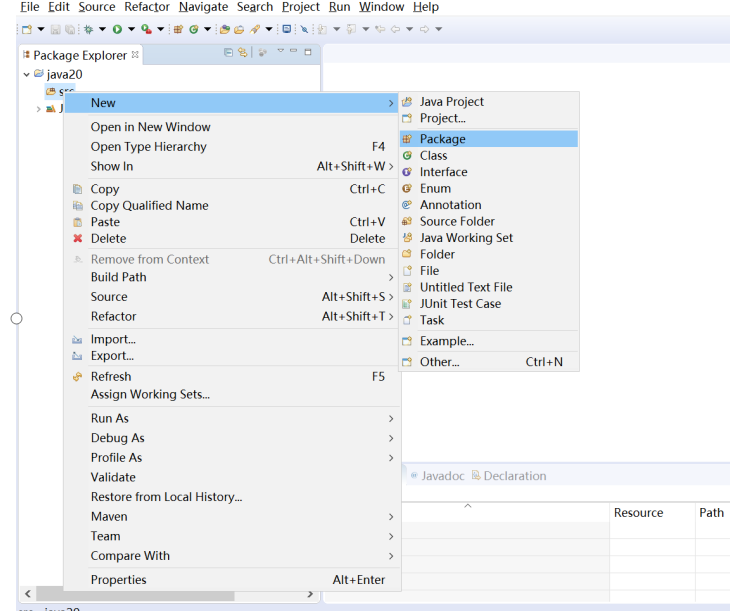The image size is (730, 611).
Task: Click the Search flashlight toolbar icon
Action: click(x=255, y=29)
